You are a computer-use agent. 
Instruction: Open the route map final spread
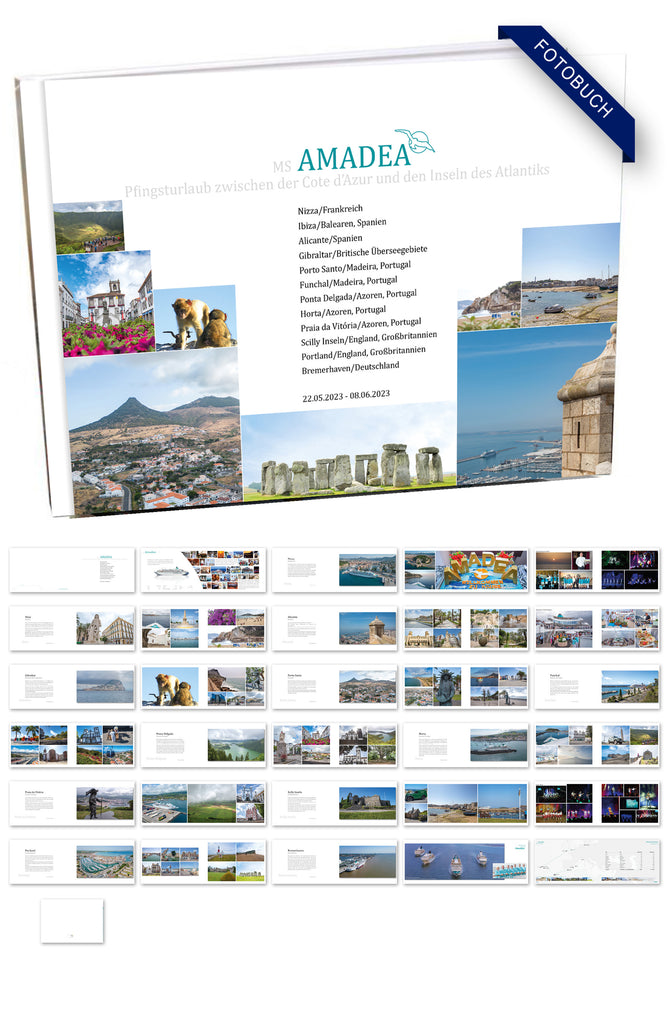point(597,861)
